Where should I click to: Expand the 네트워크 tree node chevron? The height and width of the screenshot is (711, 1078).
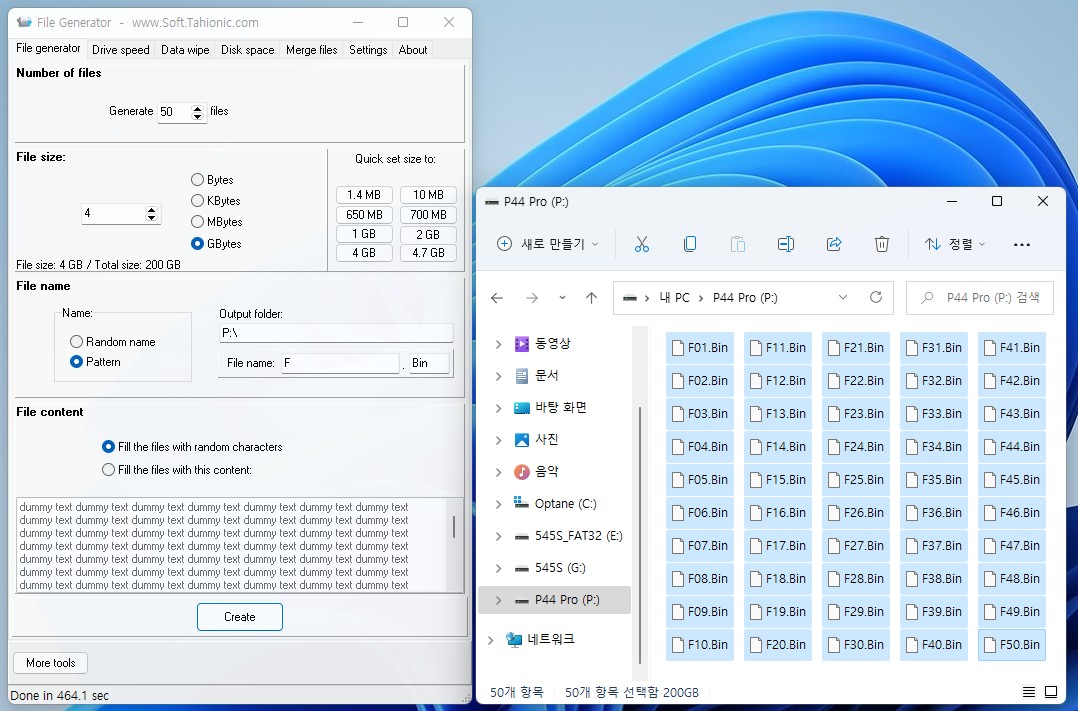tap(490, 640)
